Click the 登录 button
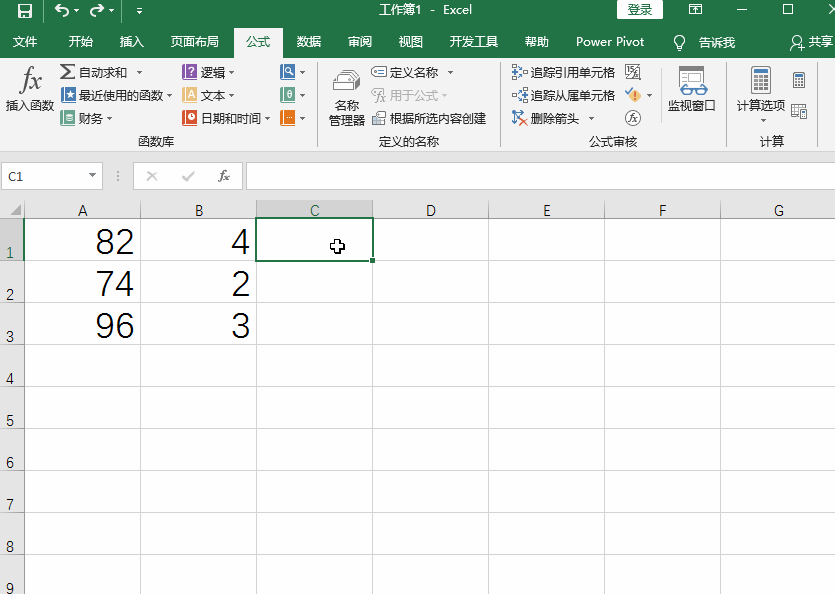The image size is (835, 594). pos(639,9)
